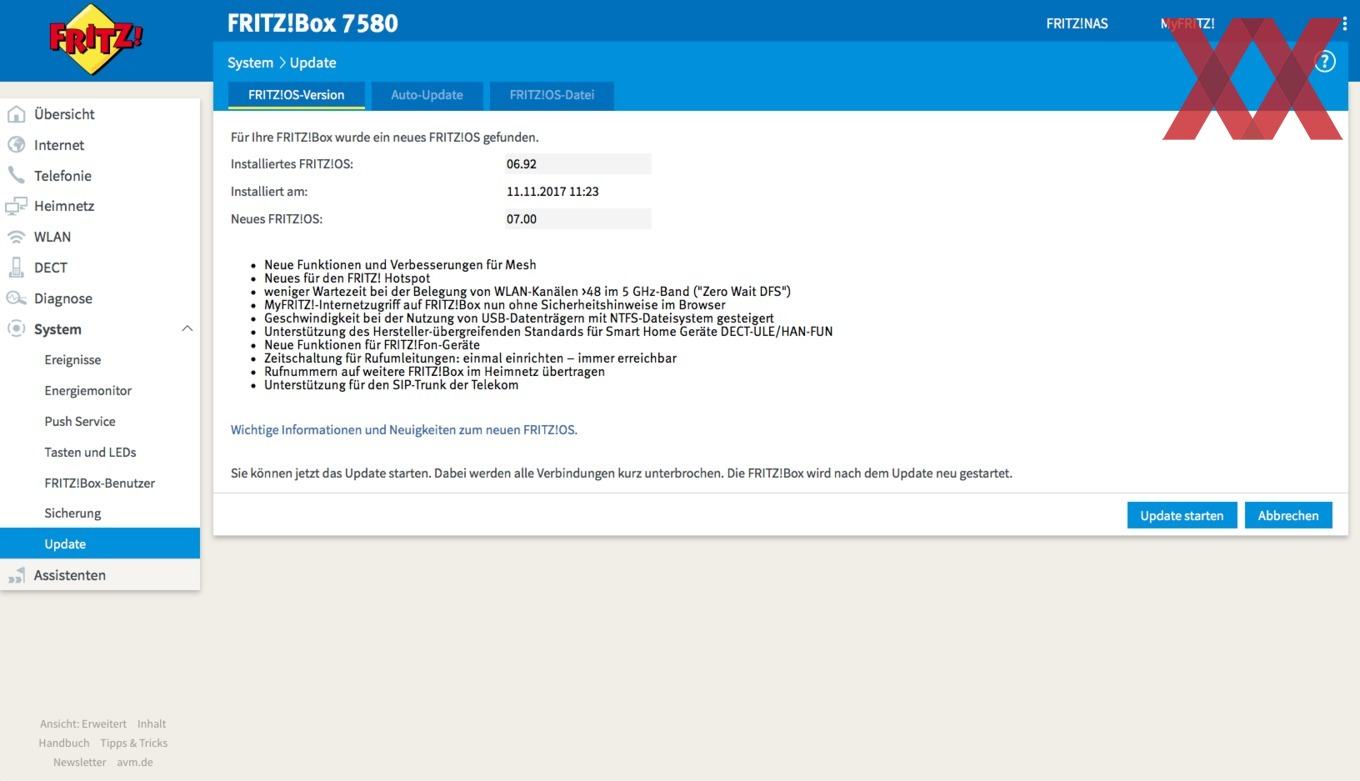Open the three-dot menu in header
The image size is (1360, 781).
pos(1344,23)
